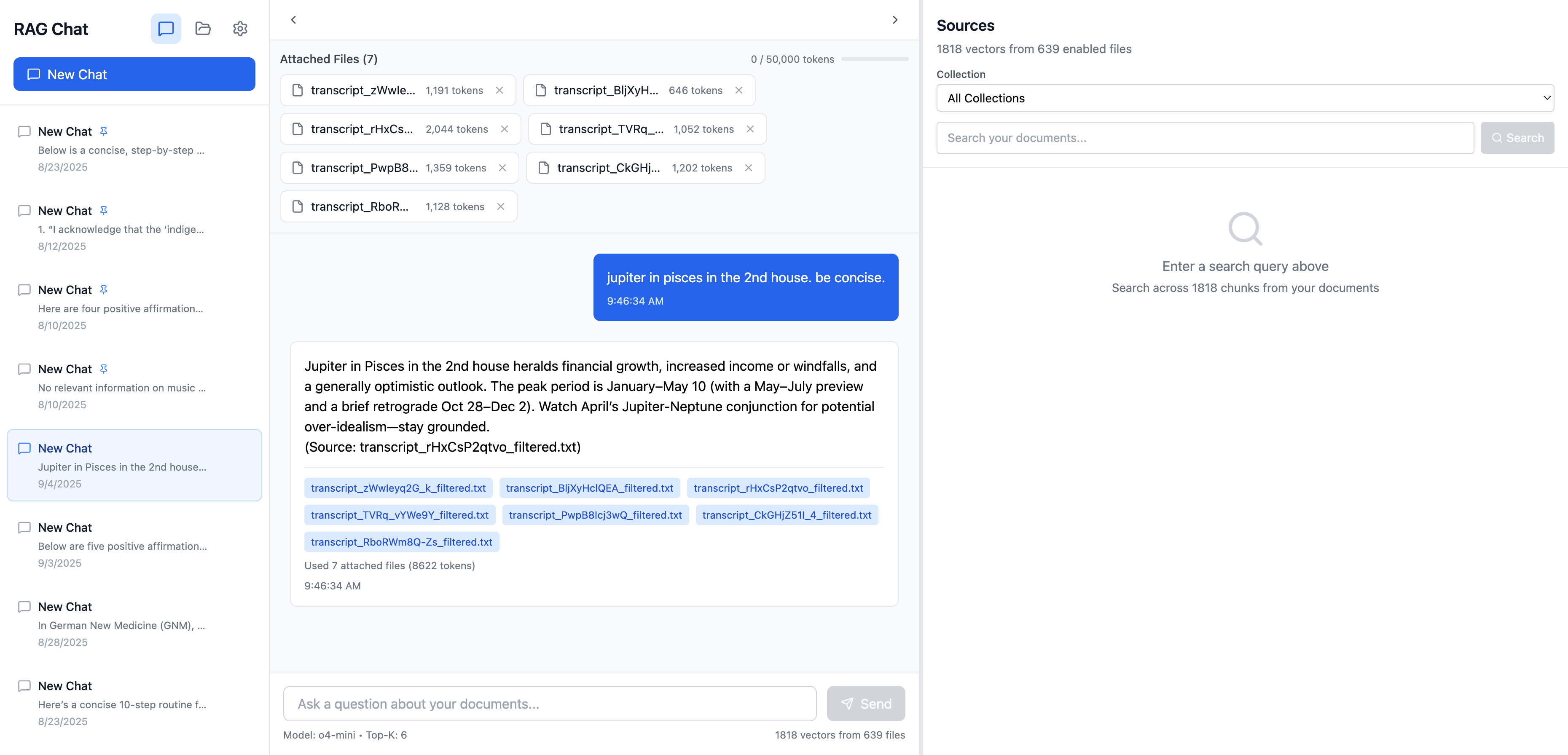Open transcript_TVRq_vYWe9Y_filtered.txt source link

pos(399,515)
